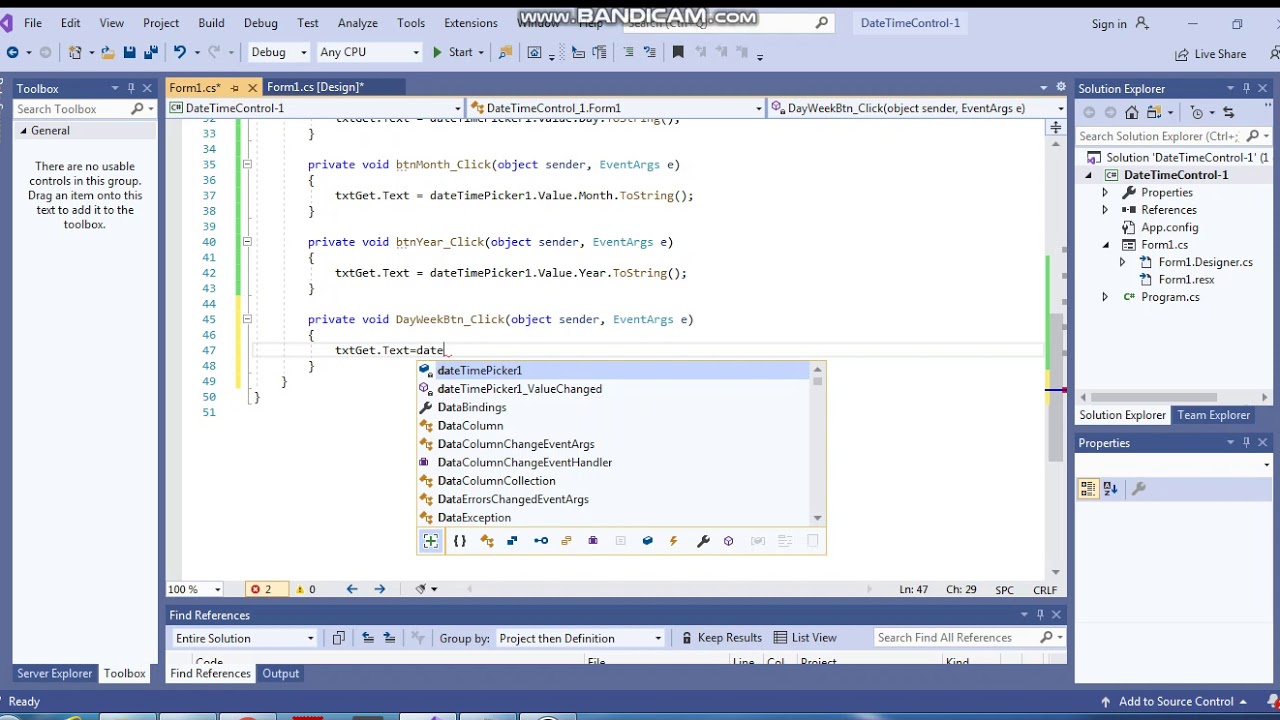Click the Undo arrow icon
The width and height of the screenshot is (1280, 720).
(x=179, y=52)
